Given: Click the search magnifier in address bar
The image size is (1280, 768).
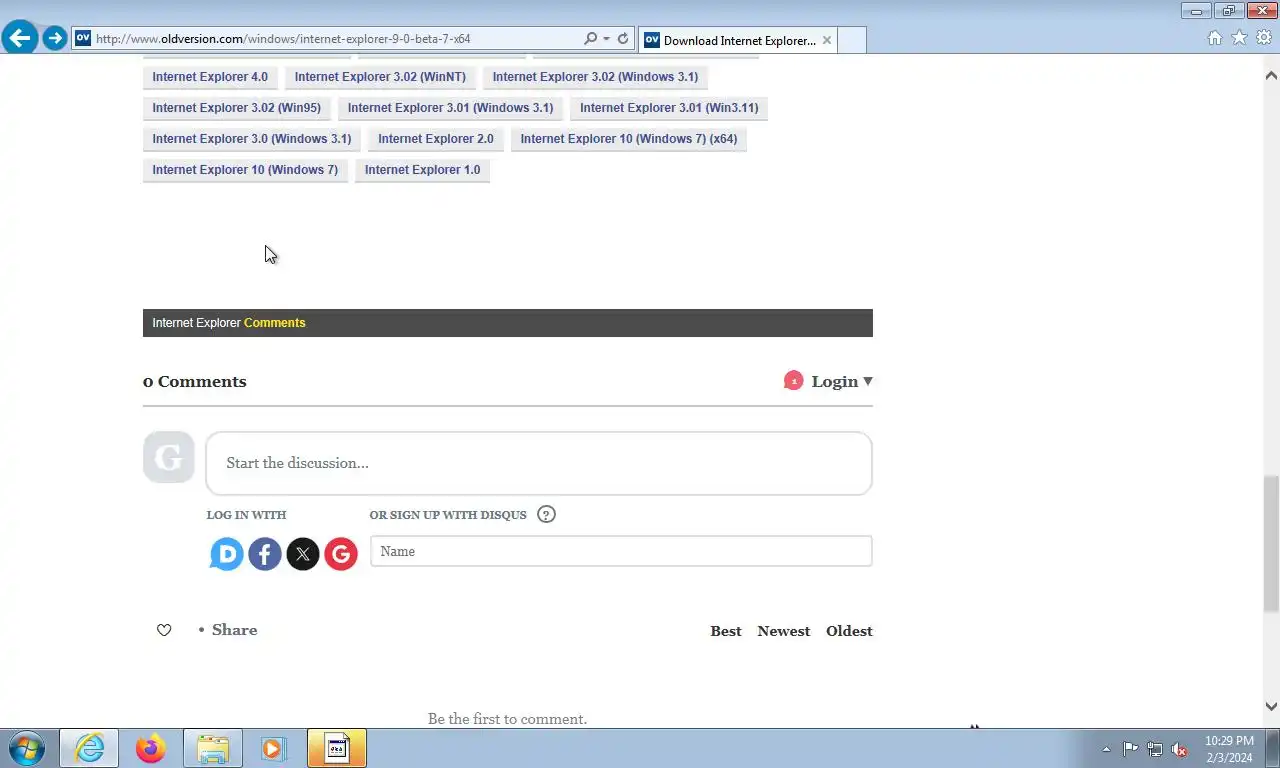Looking at the screenshot, I should pyautogui.click(x=590, y=39).
